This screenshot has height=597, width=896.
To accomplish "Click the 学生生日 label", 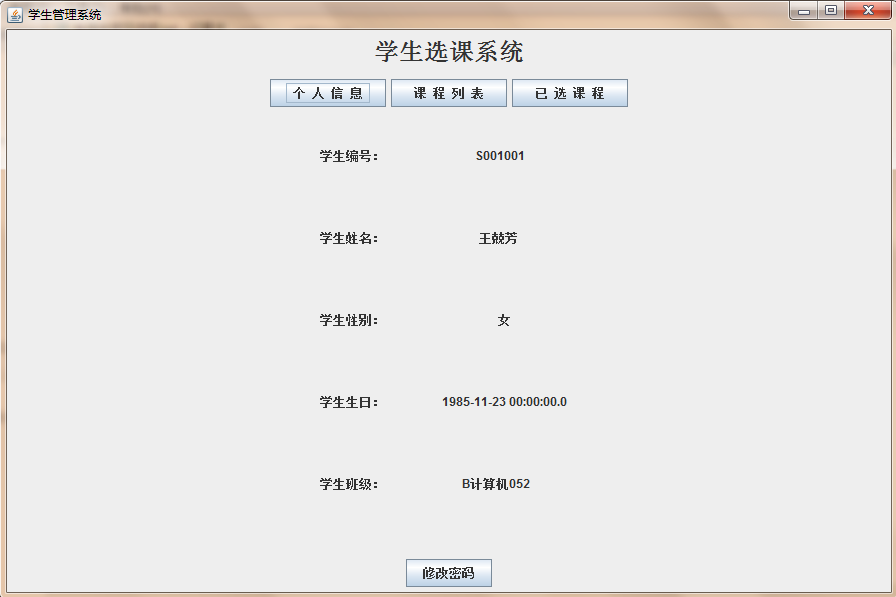I will [349, 402].
